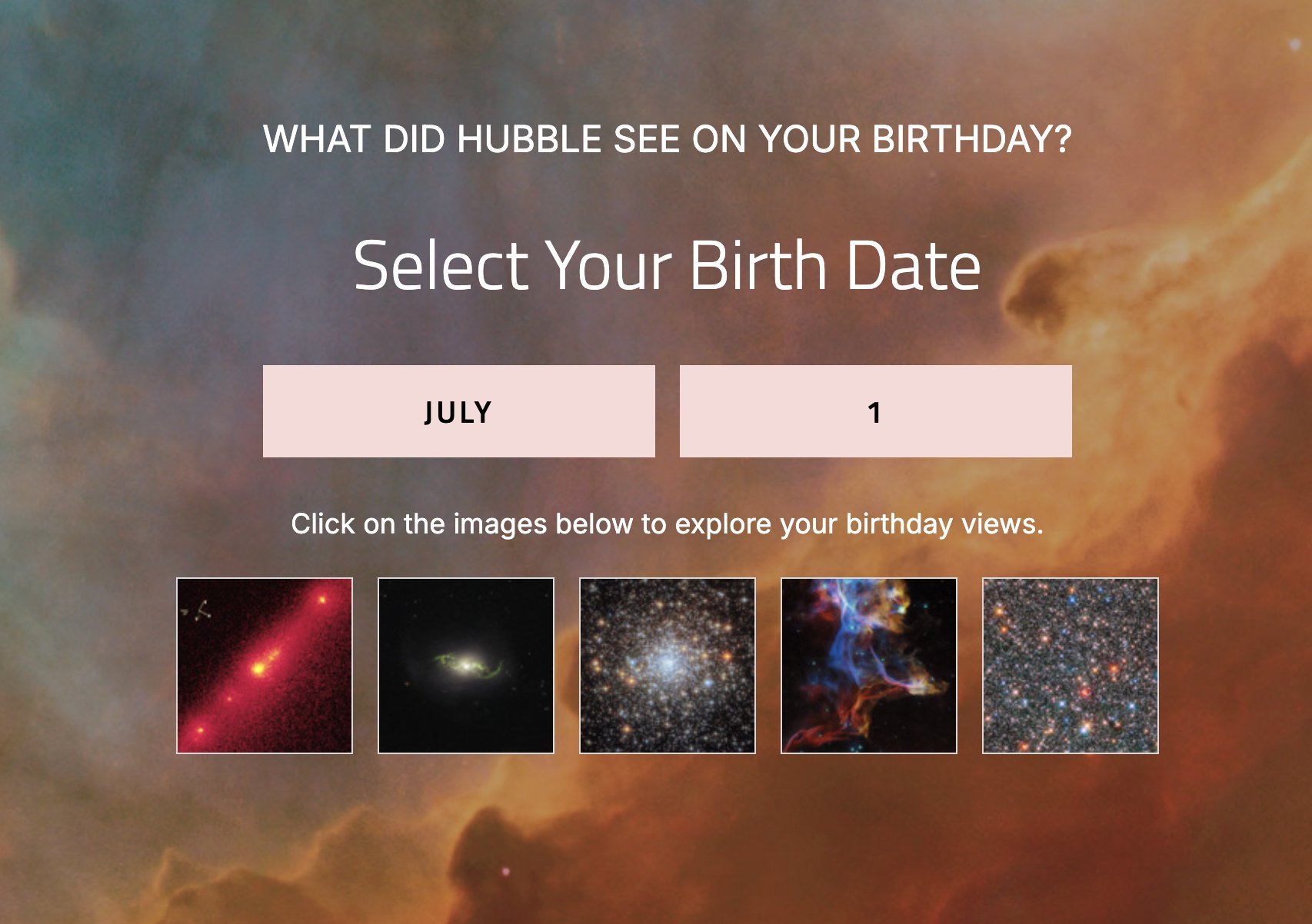The width and height of the screenshot is (1312, 924).
Task: Click the JULY text label
Action: (x=458, y=413)
